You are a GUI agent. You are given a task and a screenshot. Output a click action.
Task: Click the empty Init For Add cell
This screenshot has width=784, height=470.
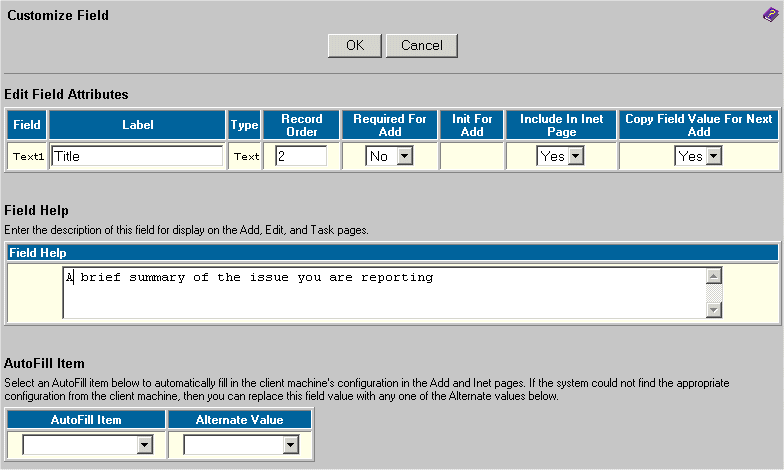(472, 156)
